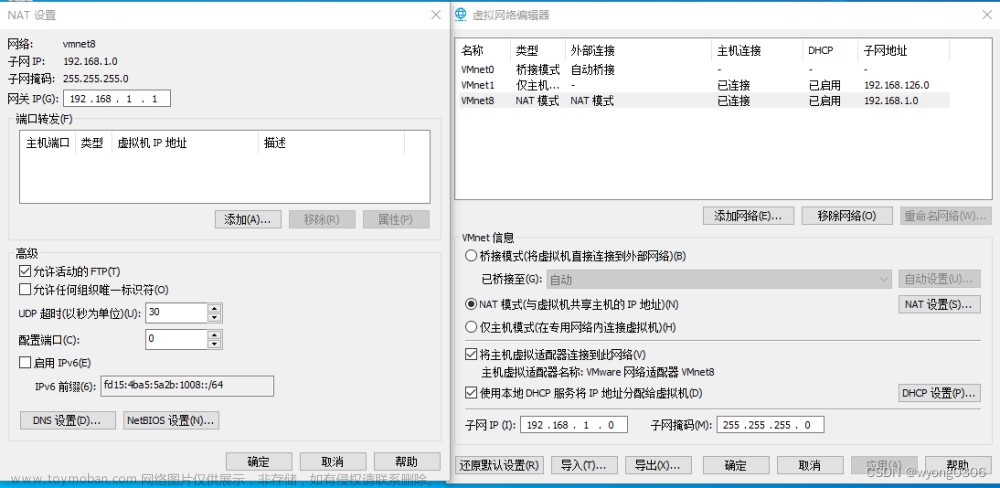Increase 配置端口 with up arrow
This screenshot has height=488, width=1000.
(214, 335)
